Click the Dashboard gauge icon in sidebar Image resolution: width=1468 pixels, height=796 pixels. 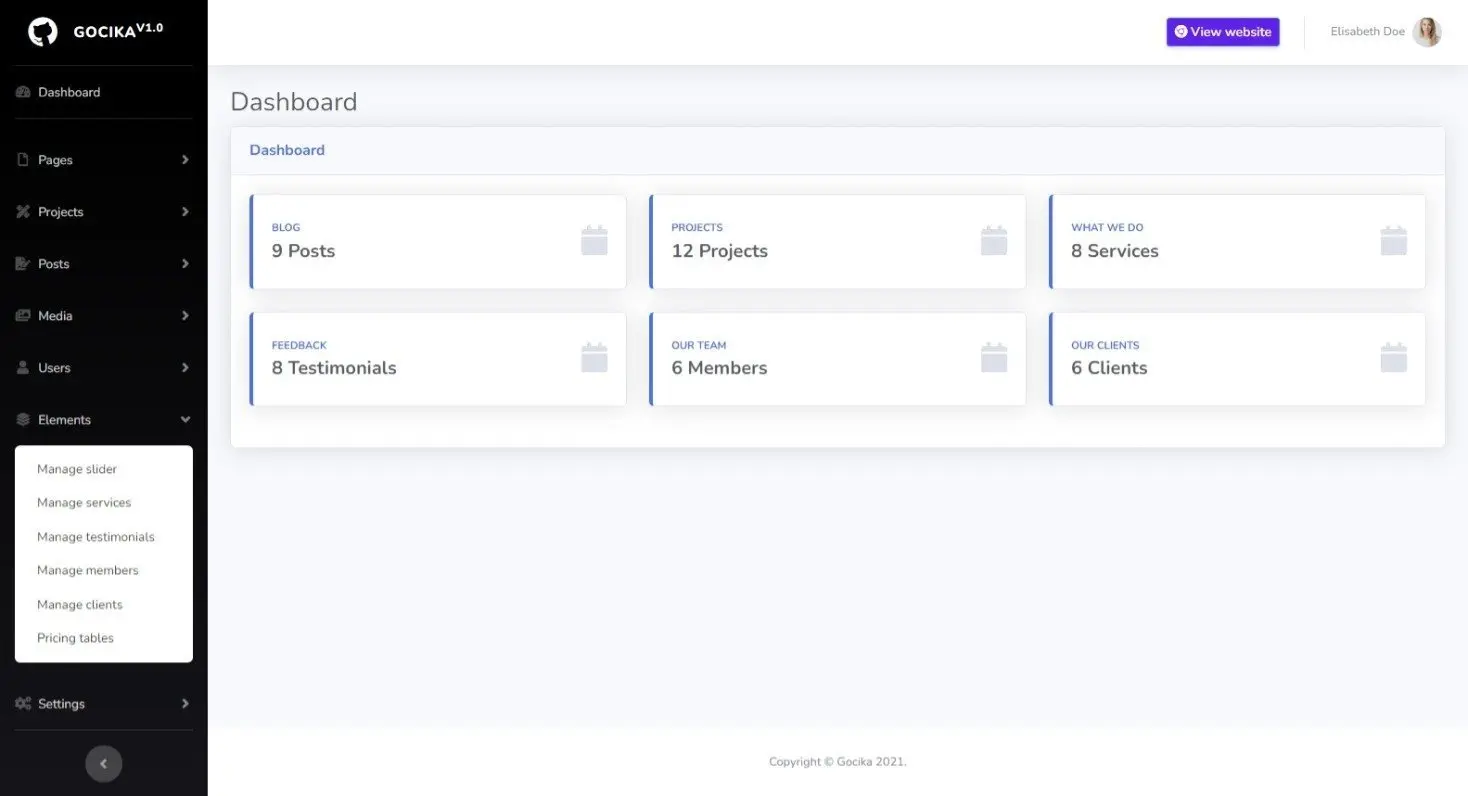23,92
